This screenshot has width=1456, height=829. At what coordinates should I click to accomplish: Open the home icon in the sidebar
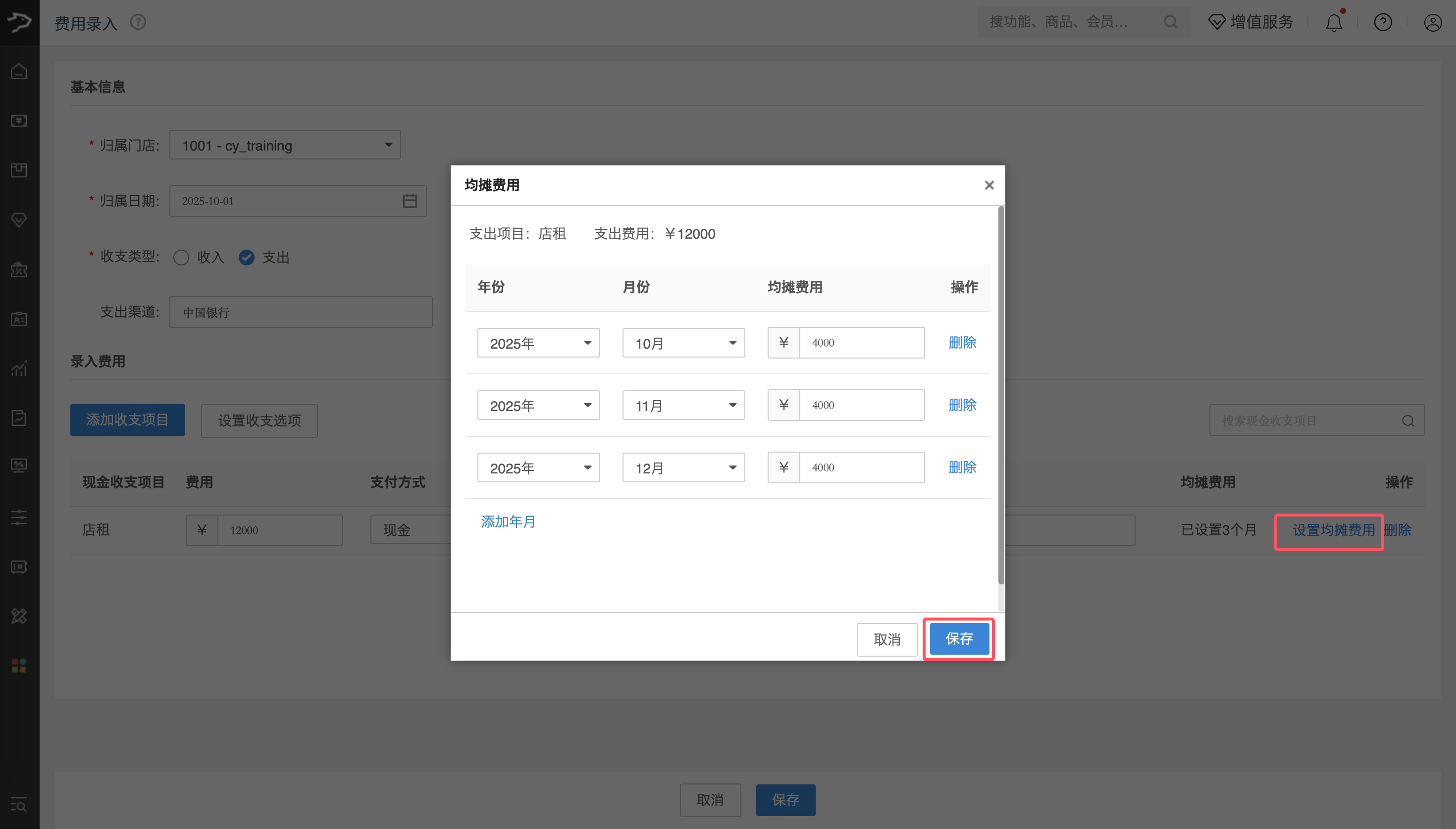(x=19, y=72)
